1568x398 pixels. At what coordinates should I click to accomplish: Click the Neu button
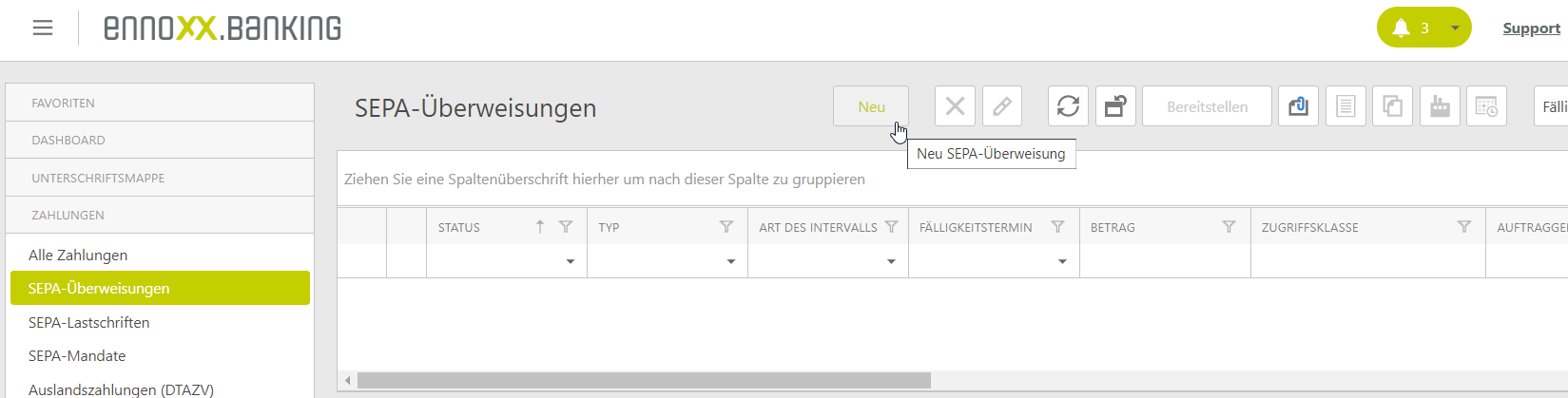coord(871,106)
